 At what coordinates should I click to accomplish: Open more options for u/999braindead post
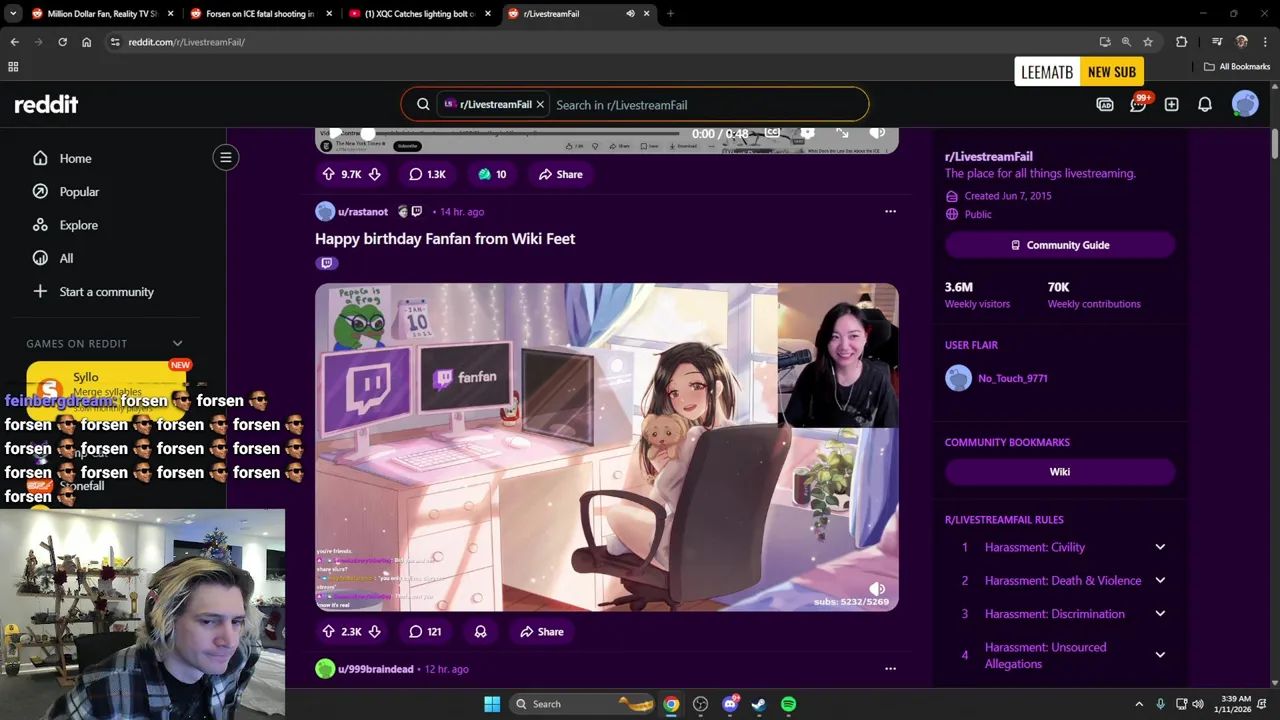890,669
